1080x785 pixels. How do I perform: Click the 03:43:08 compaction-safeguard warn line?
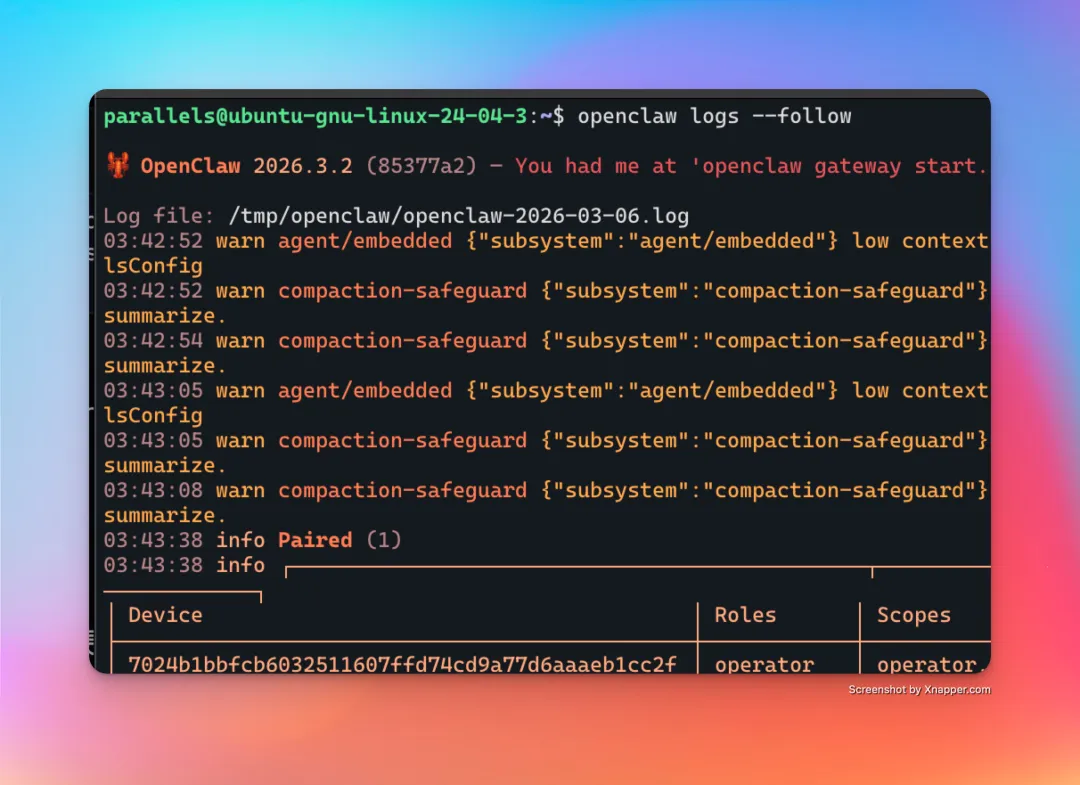[546, 490]
